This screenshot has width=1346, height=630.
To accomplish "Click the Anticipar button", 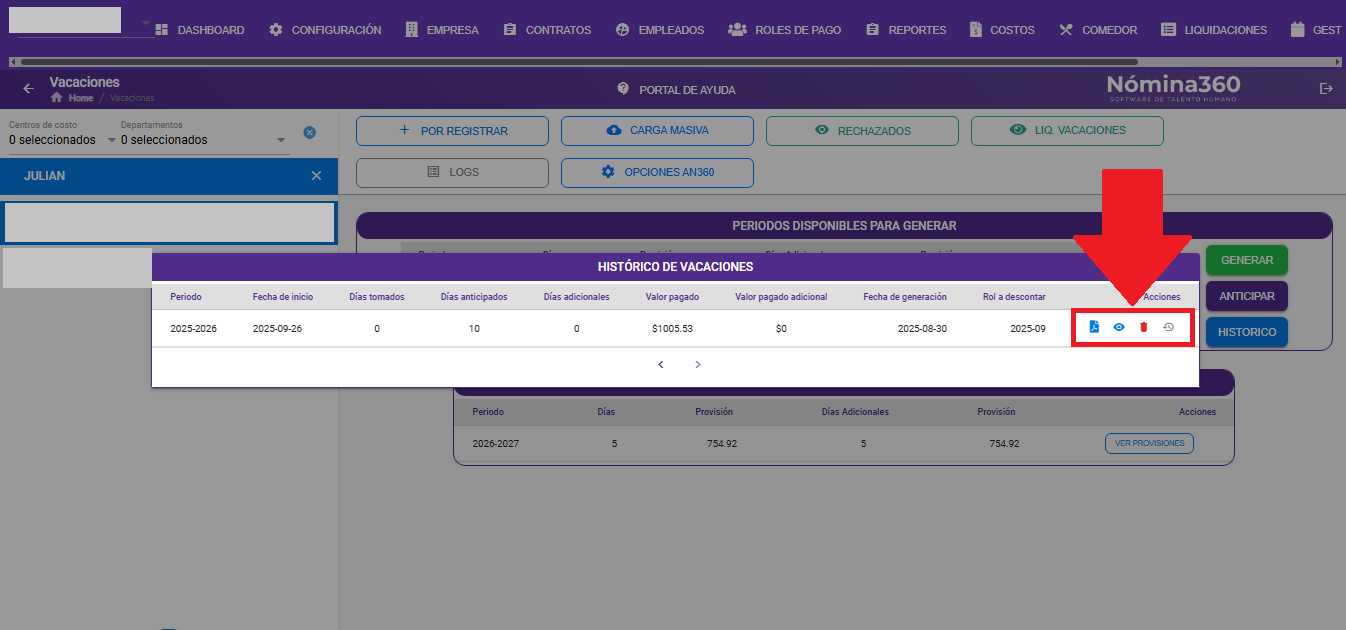I will click(x=1246, y=296).
